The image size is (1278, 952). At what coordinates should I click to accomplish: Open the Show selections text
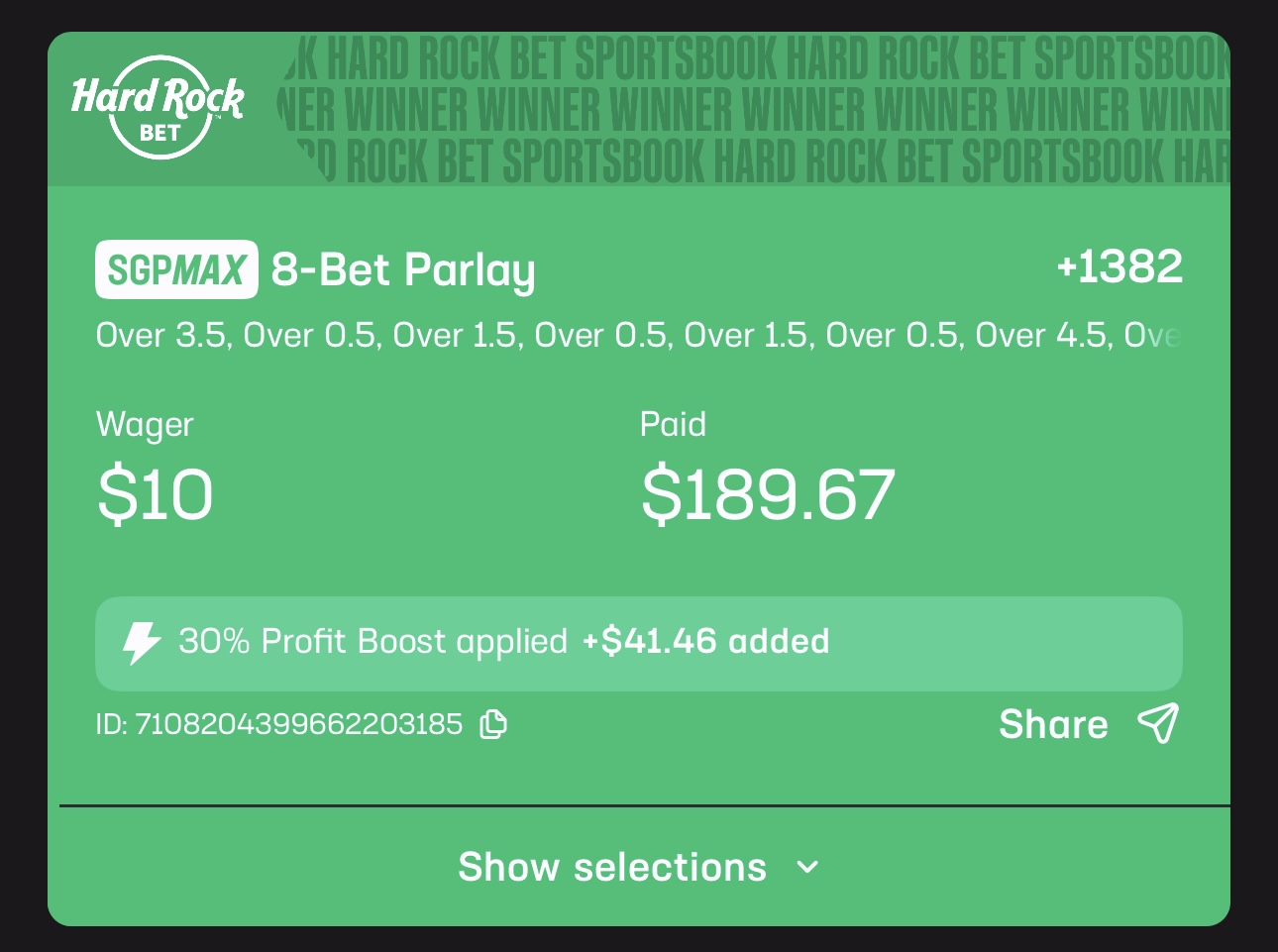coord(611,868)
